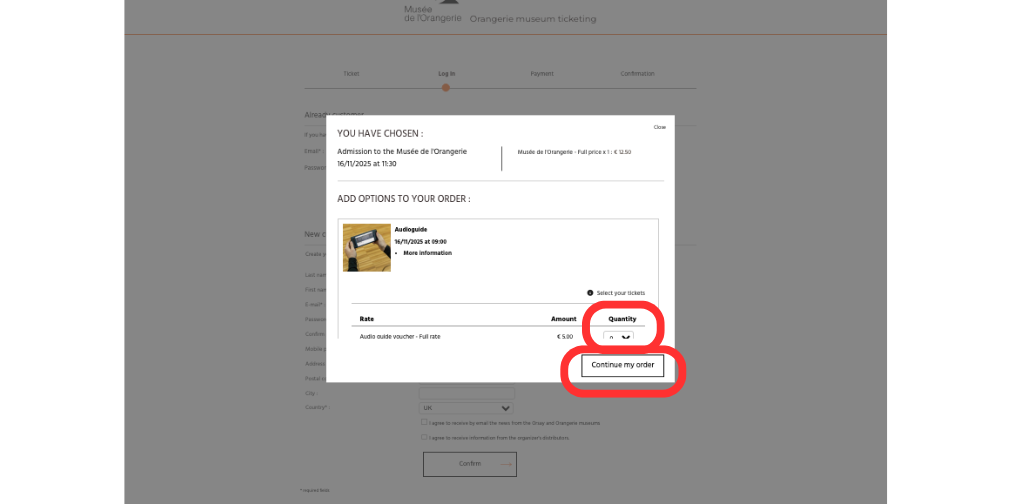This screenshot has height=504, width=1011.
Task: Click the Musée de l'Orangerie logo
Action: tap(432, 13)
